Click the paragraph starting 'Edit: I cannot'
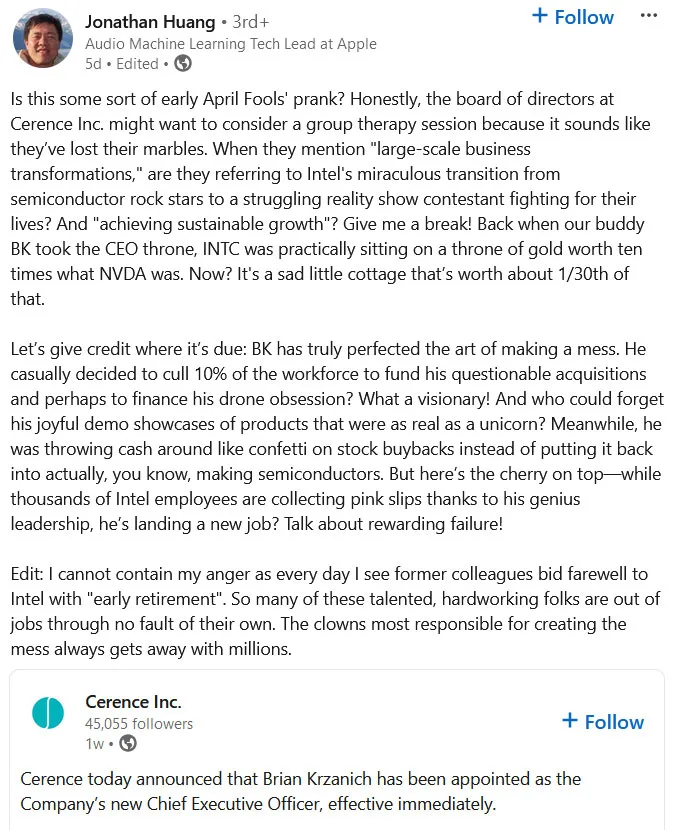682x830 pixels. point(335,611)
